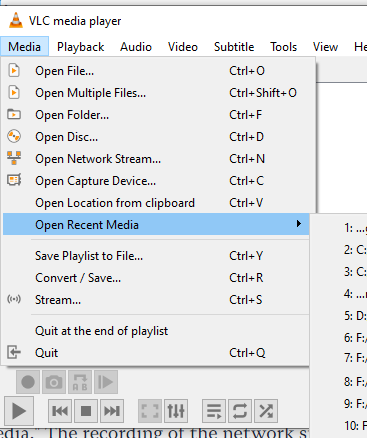Click the Stream broadcast icon

[14, 299]
